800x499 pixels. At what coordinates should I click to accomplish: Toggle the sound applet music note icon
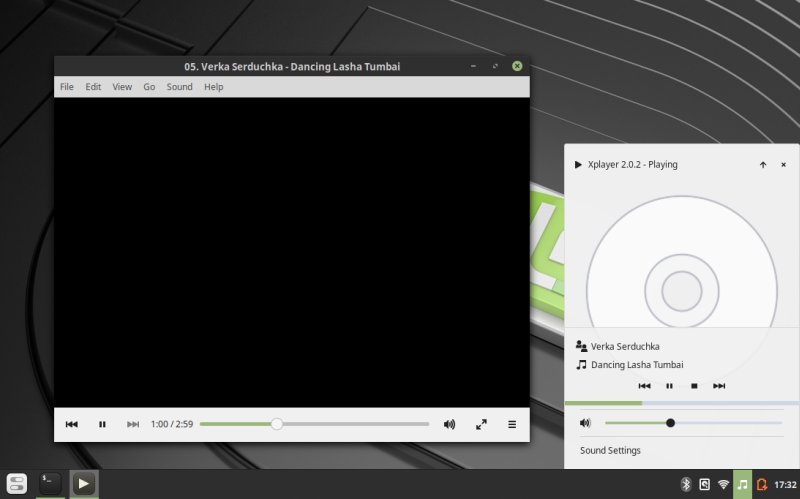(742, 484)
